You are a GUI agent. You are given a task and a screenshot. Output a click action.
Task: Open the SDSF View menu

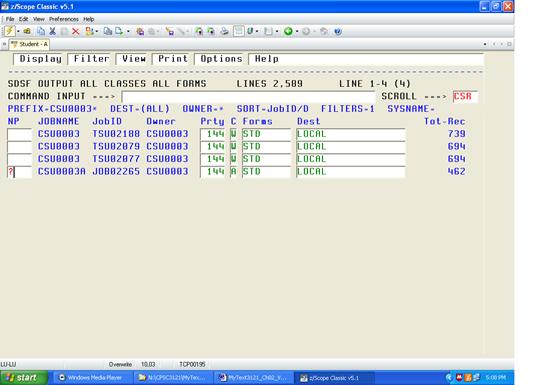click(134, 59)
